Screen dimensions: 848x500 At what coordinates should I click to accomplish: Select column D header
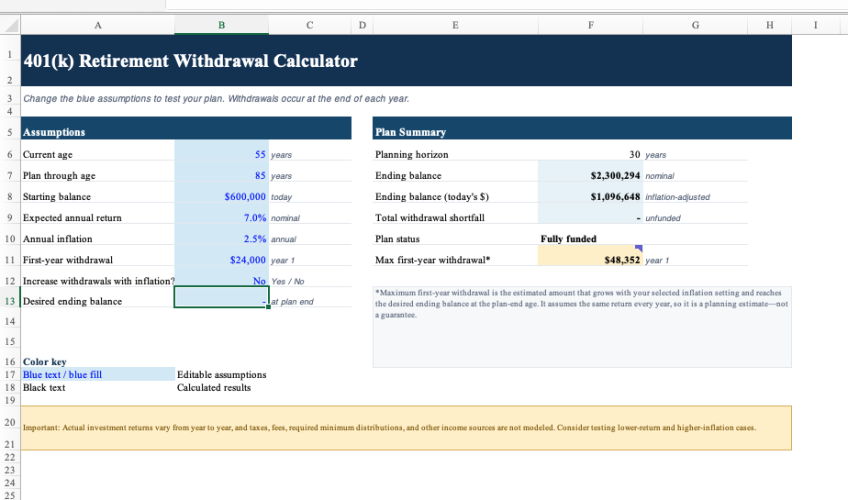point(362,25)
